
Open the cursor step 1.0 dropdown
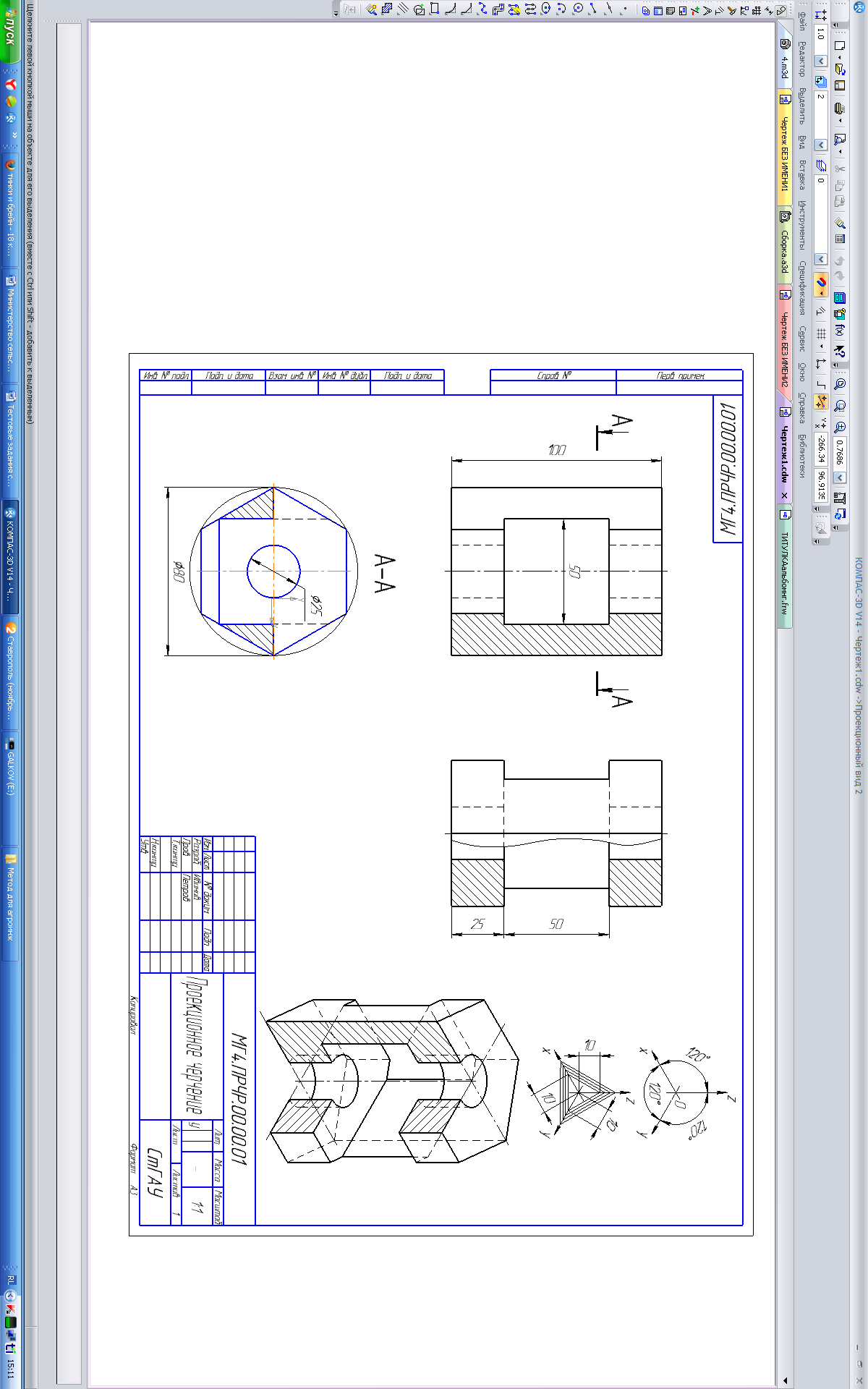(821, 61)
